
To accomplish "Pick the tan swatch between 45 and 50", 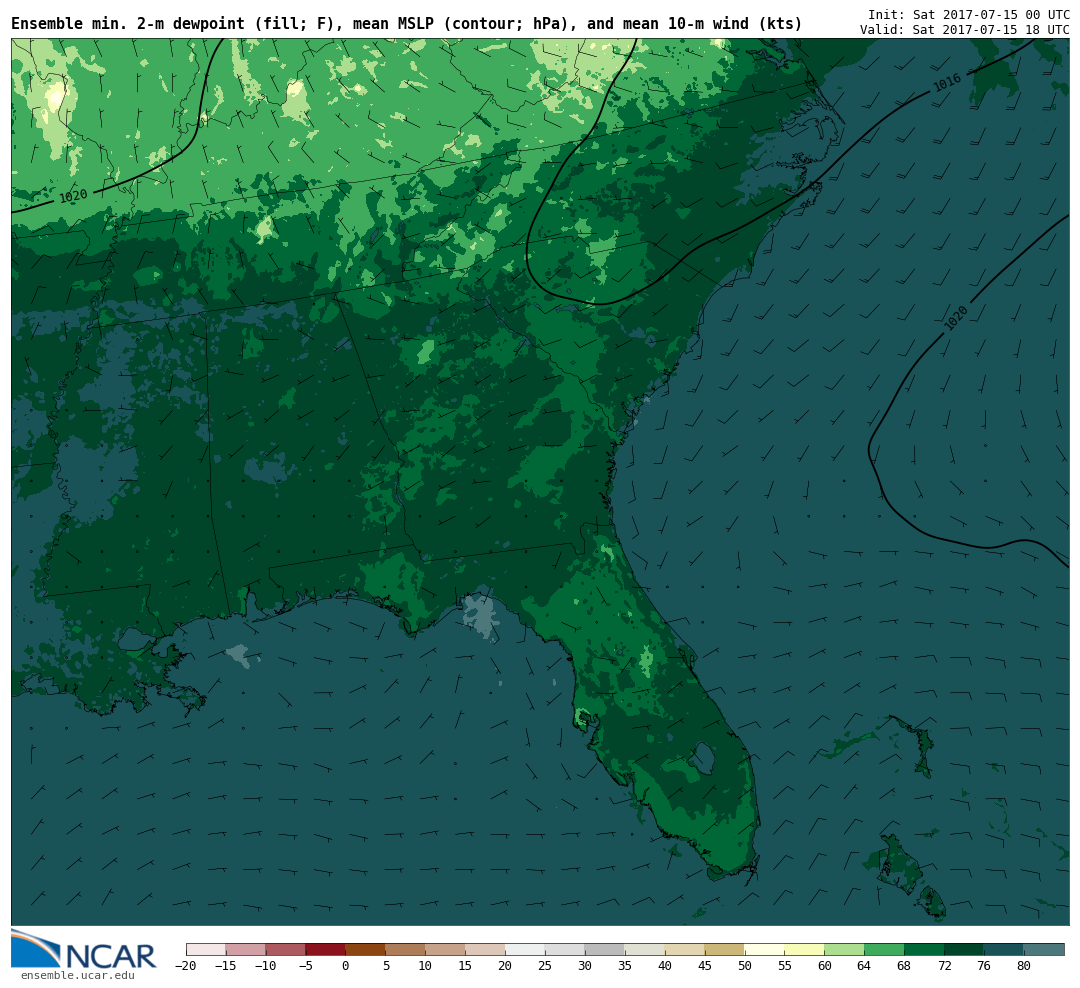I will click(x=725, y=949).
